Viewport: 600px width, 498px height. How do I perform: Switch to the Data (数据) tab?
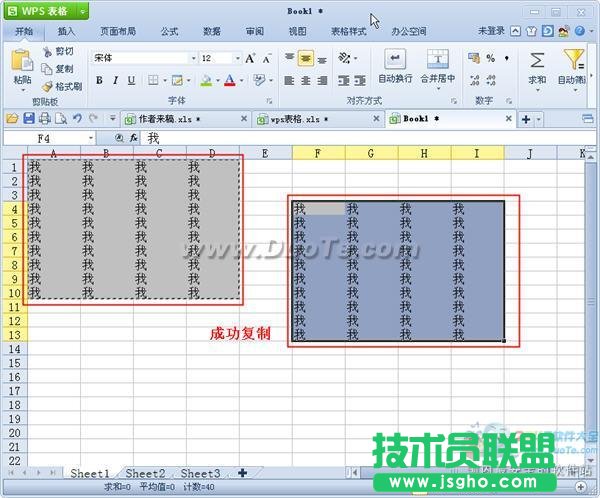(212, 31)
